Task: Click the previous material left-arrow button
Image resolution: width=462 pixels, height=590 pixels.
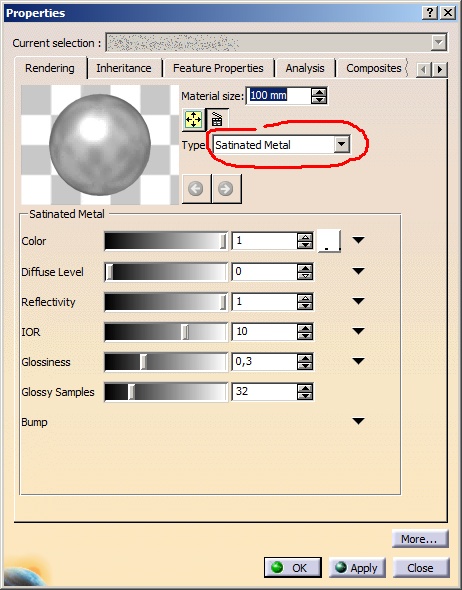Action: pos(196,189)
